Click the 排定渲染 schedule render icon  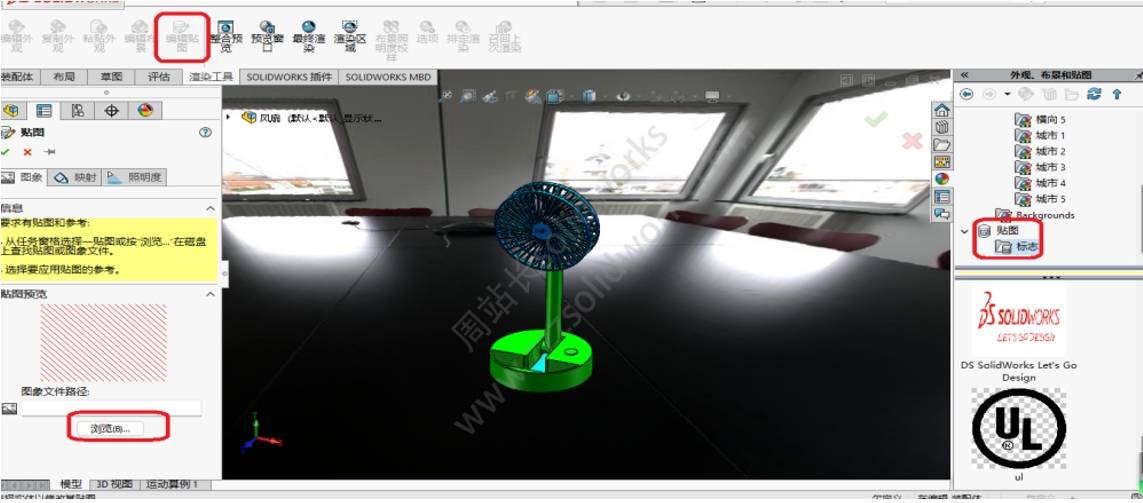pos(464,36)
